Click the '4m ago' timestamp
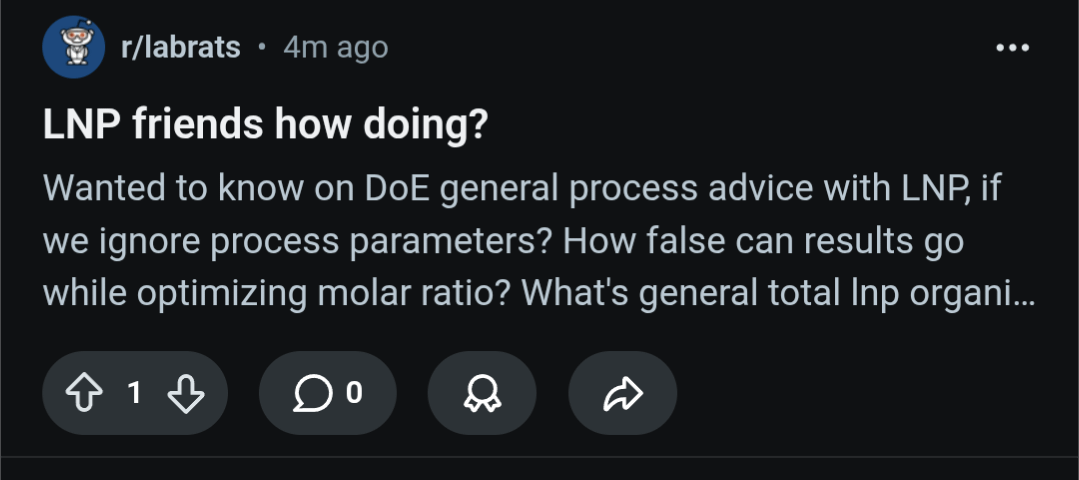The width and height of the screenshot is (1079, 480). pos(335,47)
